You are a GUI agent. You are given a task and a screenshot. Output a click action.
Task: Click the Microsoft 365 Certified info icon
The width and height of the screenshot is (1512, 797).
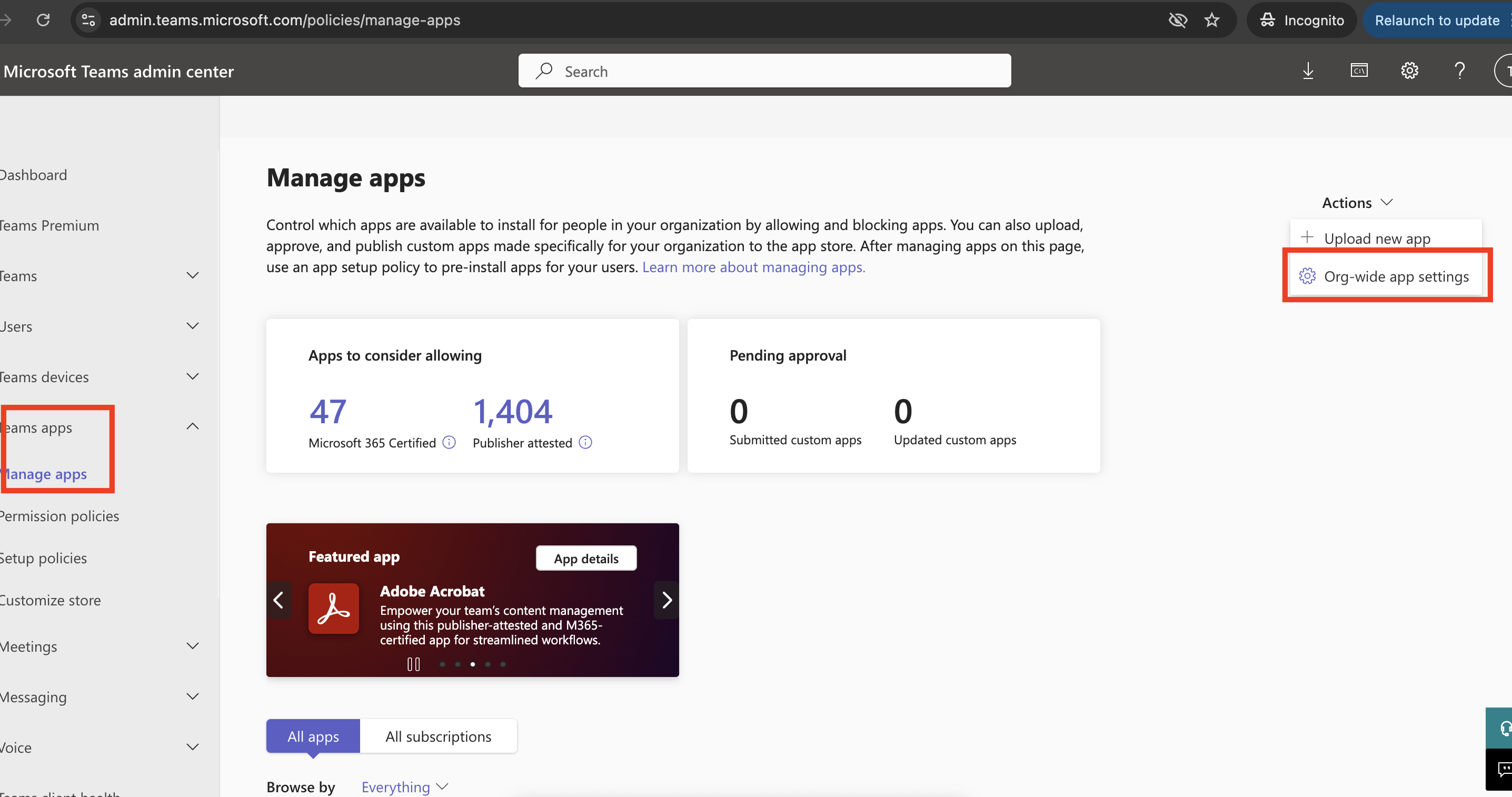tap(449, 443)
